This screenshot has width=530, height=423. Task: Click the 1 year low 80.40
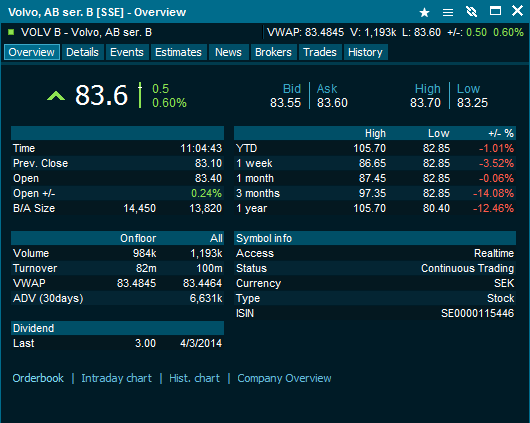coord(436,208)
